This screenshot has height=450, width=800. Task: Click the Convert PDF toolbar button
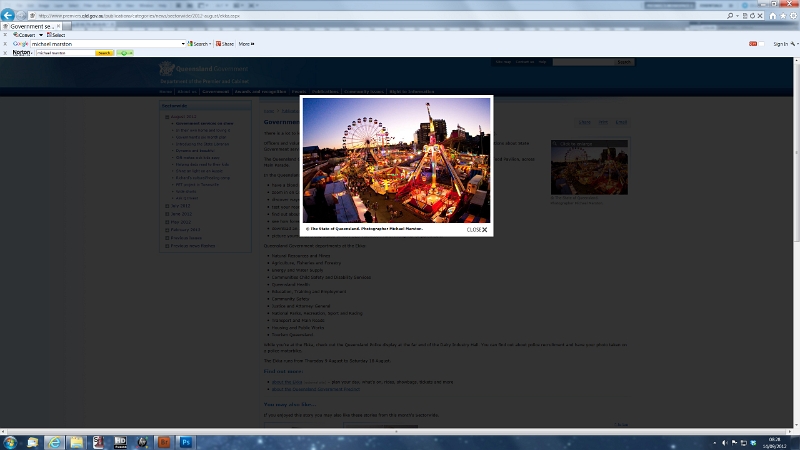pos(24,35)
